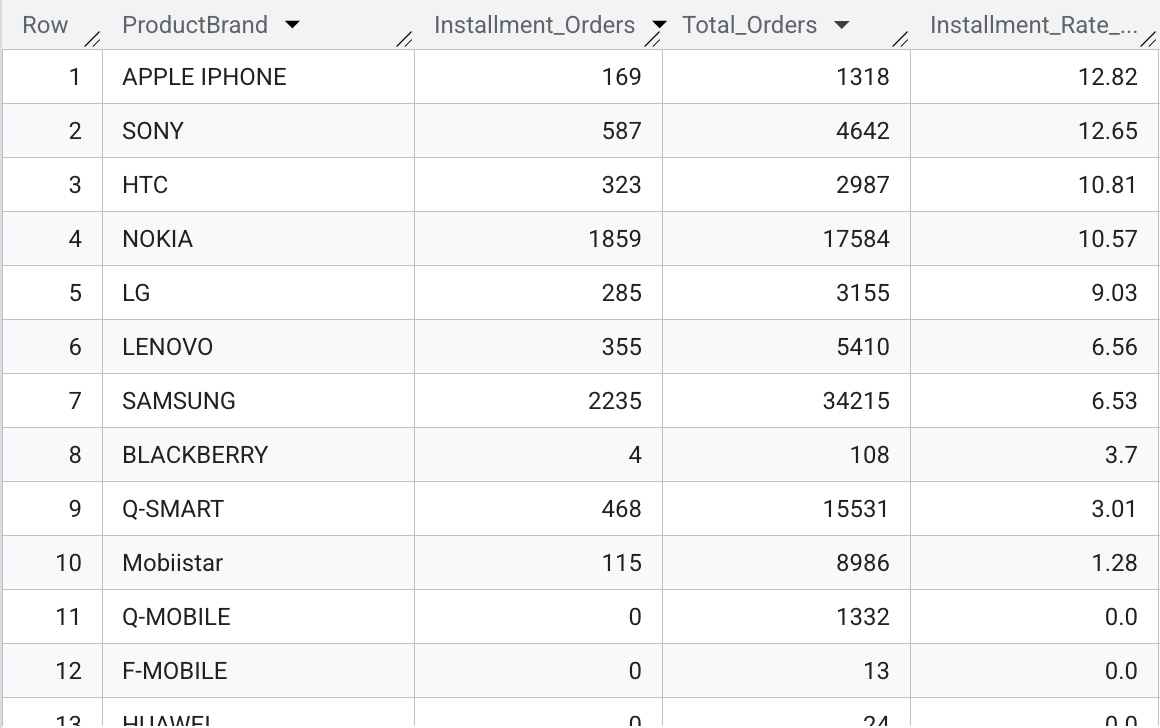This screenshot has width=1160, height=728.
Task: Click installment orders value 468
Action: [x=621, y=509]
